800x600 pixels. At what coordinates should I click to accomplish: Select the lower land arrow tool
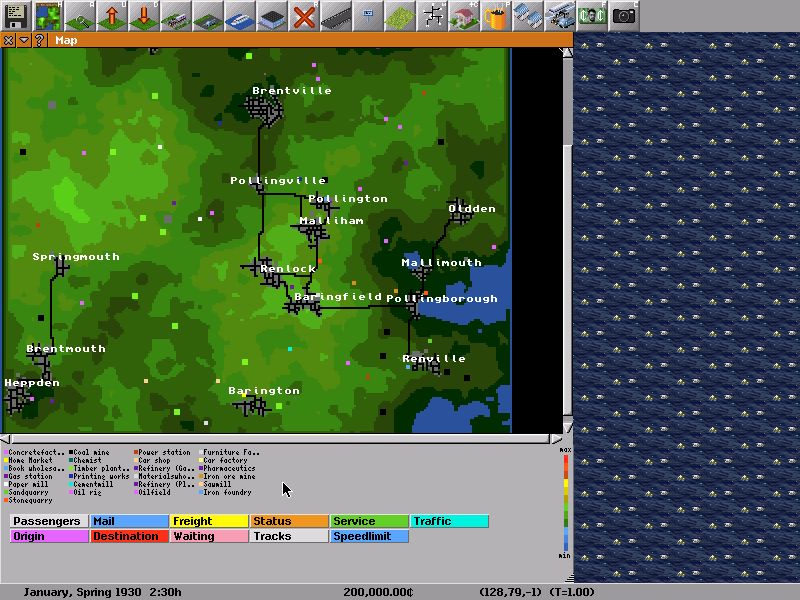click(144, 15)
